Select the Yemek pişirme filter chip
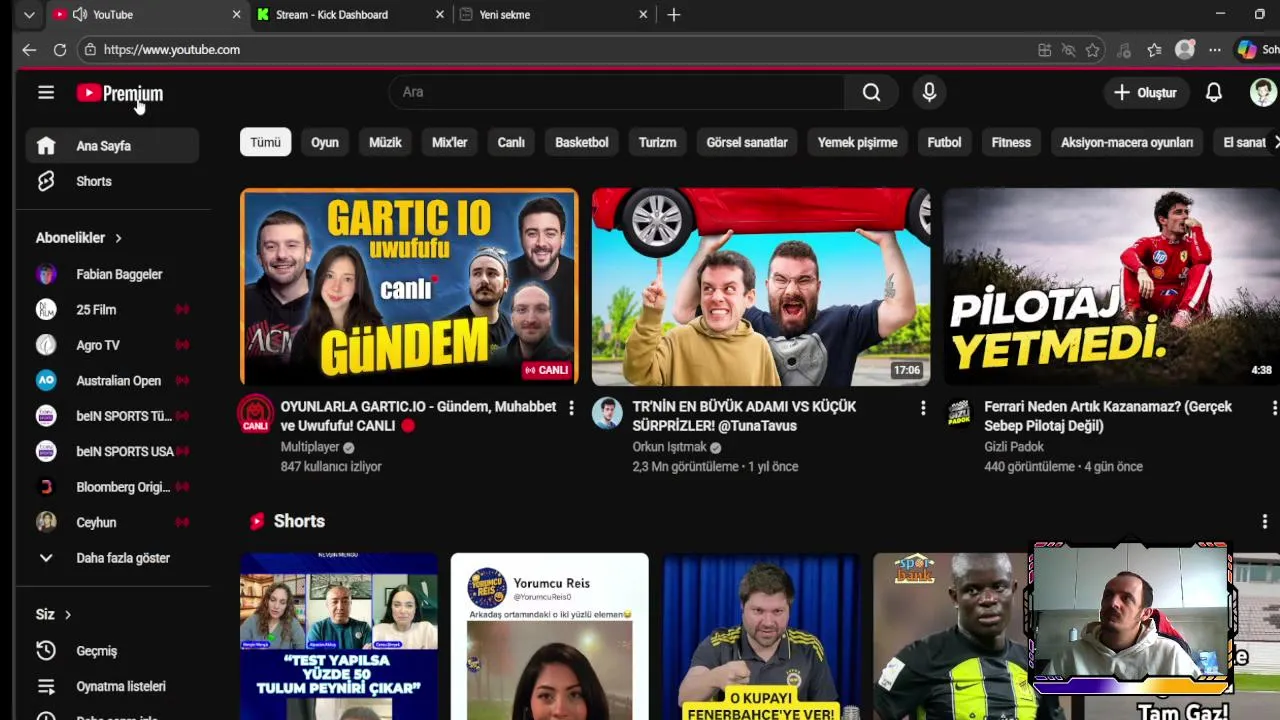 pyautogui.click(x=857, y=142)
